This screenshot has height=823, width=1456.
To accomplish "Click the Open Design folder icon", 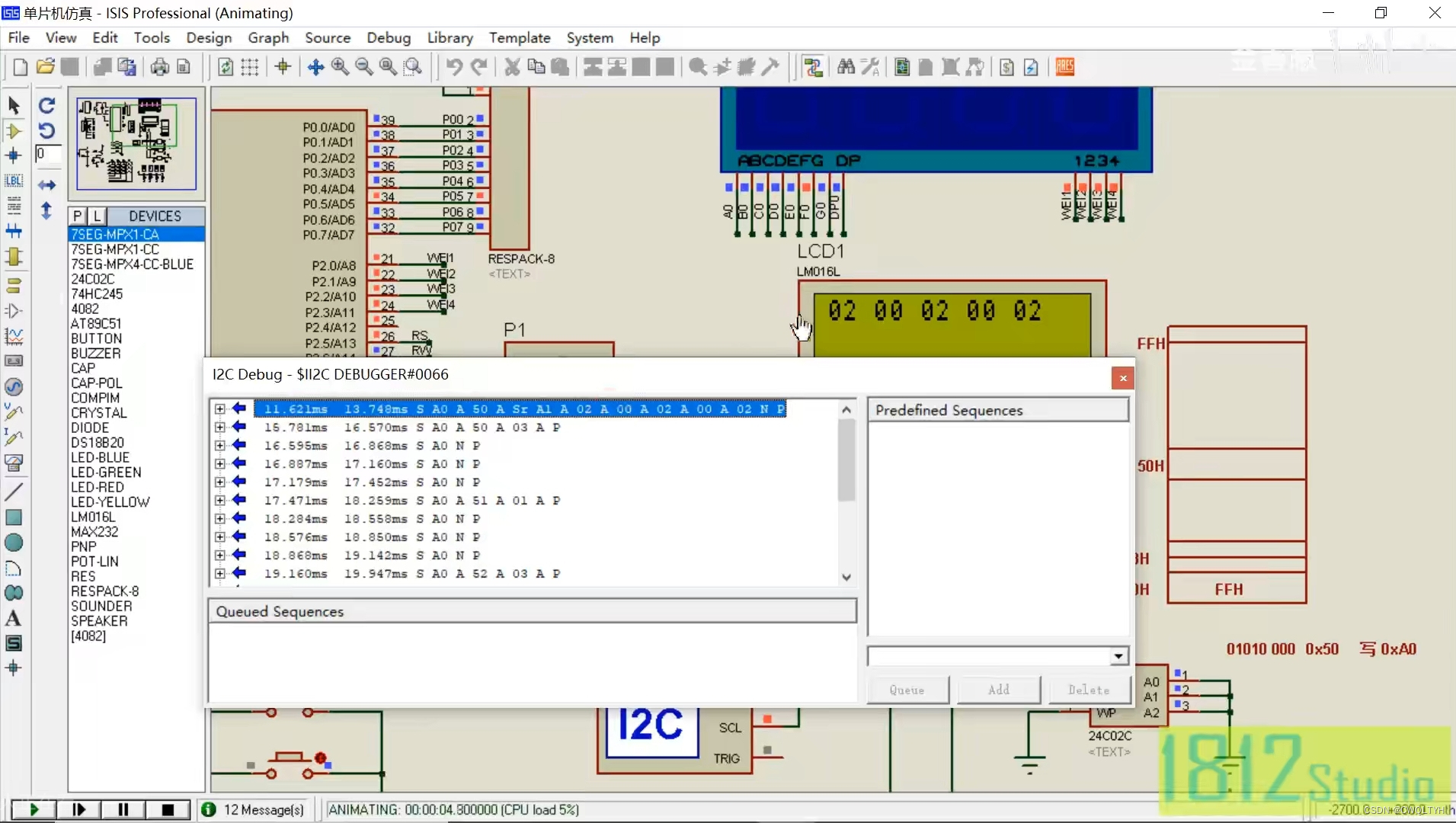I will (45, 67).
